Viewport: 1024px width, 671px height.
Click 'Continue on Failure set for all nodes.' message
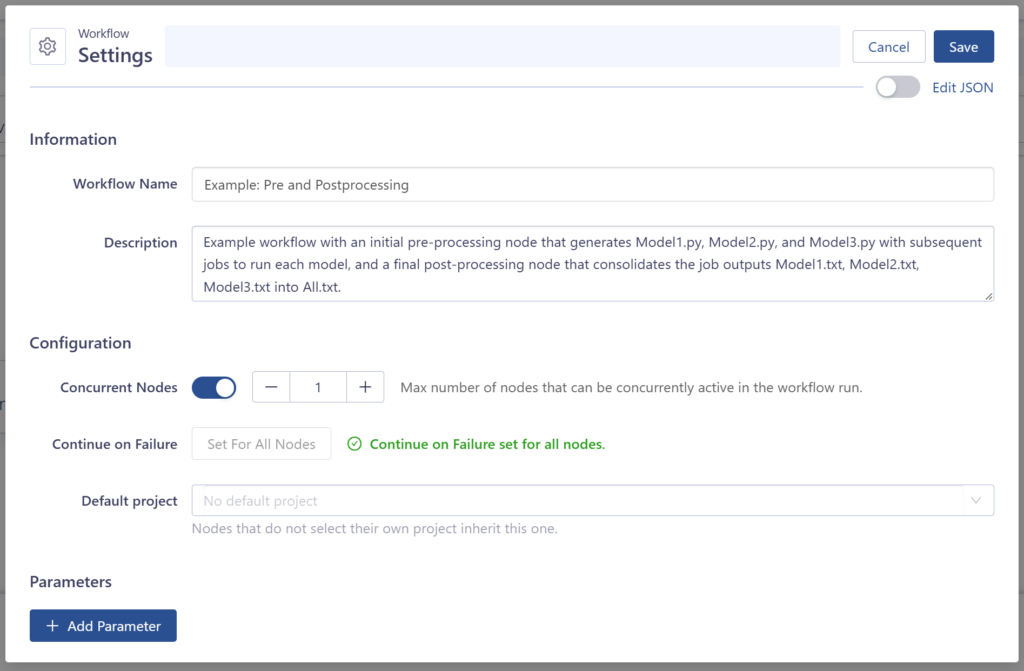pyautogui.click(x=487, y=444)
